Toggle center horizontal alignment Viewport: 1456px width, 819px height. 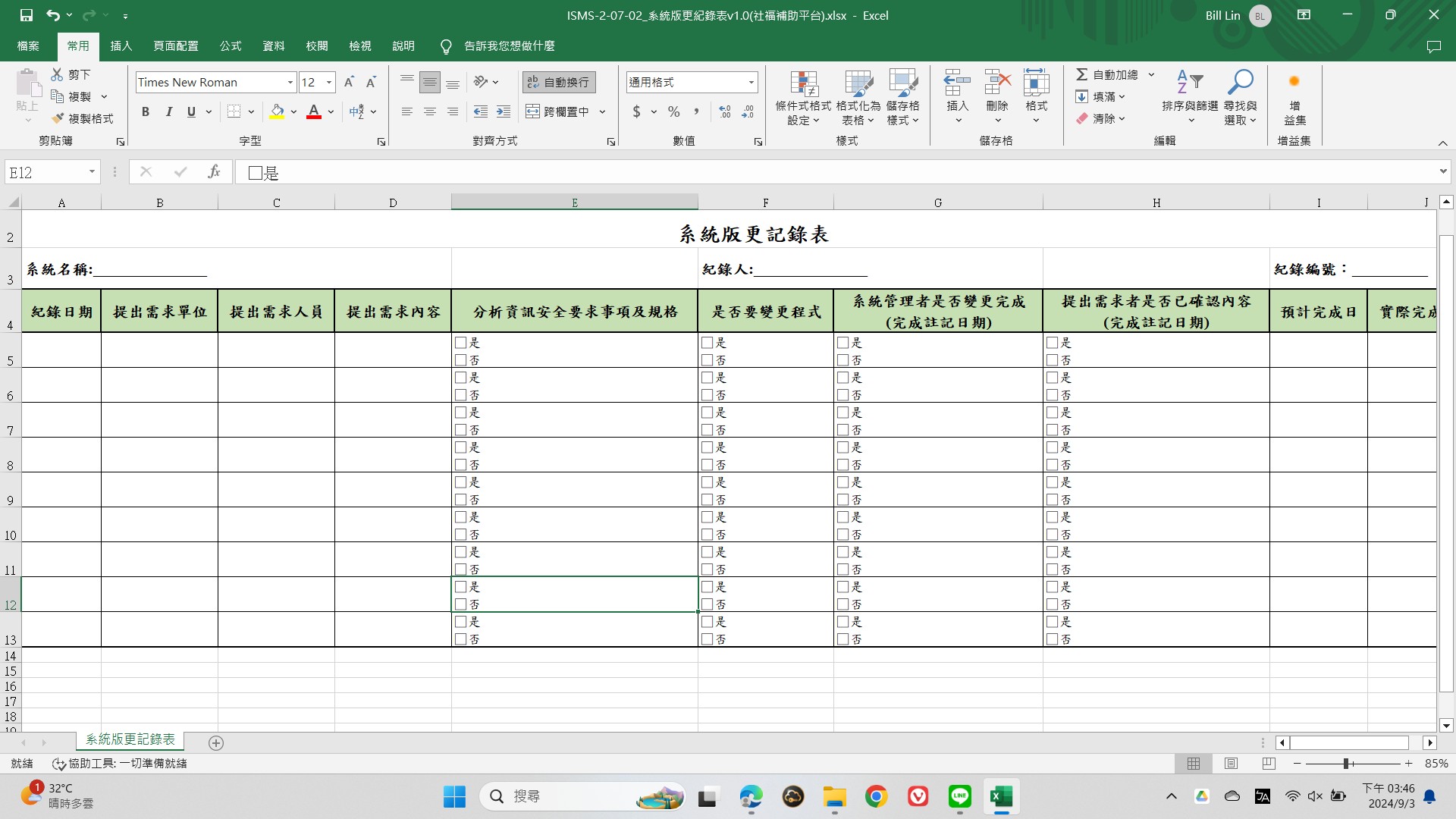tap(430, 112)
